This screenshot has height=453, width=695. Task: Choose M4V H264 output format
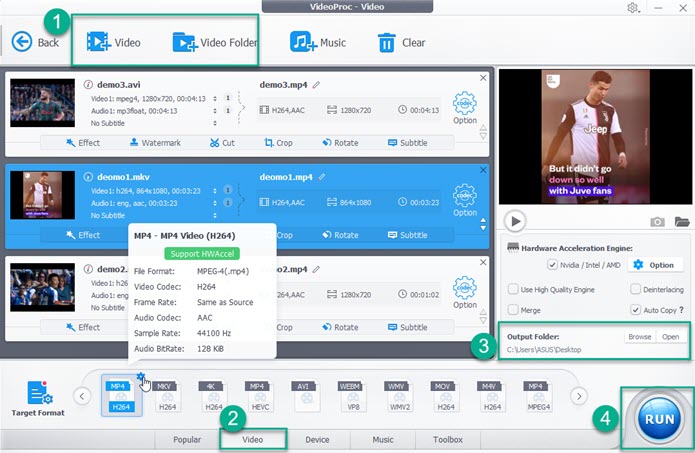(x=492, y=396)
